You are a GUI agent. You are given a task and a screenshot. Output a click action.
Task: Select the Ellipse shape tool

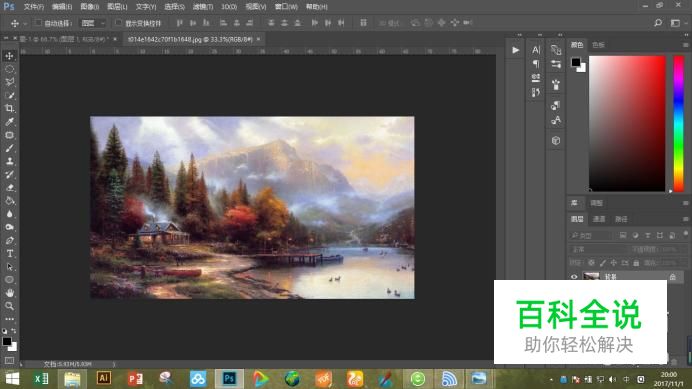pyautogui.click(x=9, y=280)
